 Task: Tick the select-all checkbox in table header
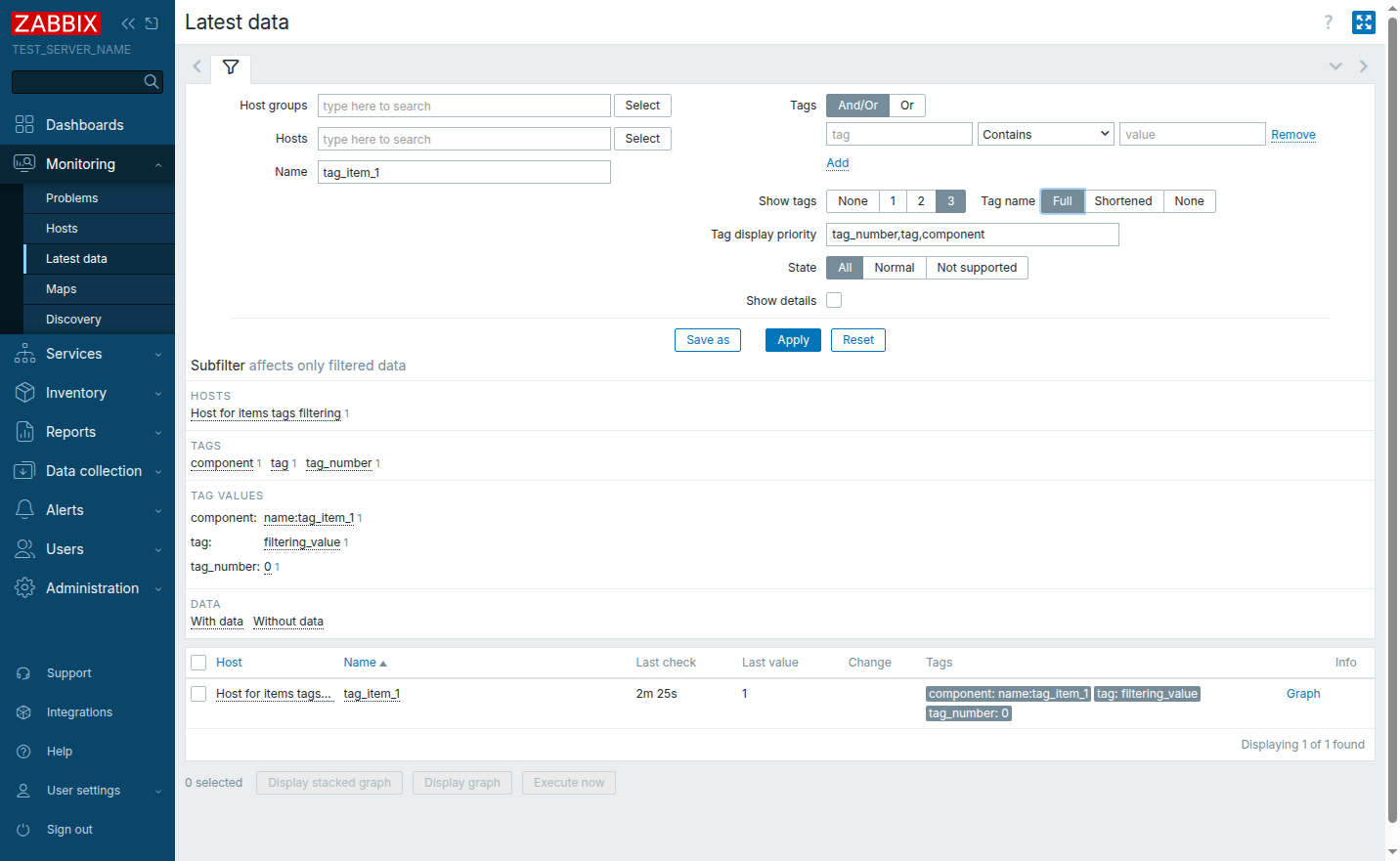click(x=198, y=663)
